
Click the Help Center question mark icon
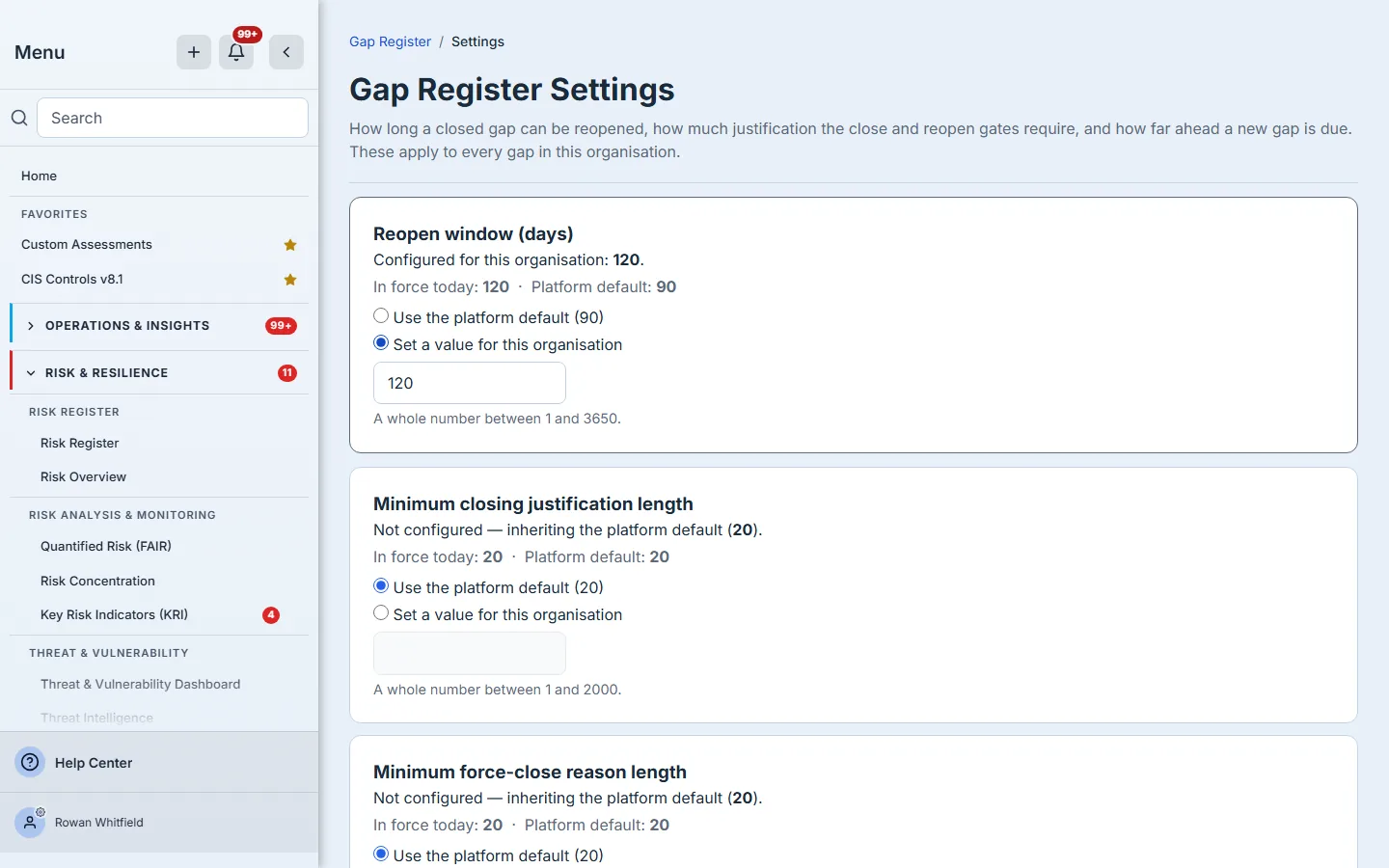[31, 762]
